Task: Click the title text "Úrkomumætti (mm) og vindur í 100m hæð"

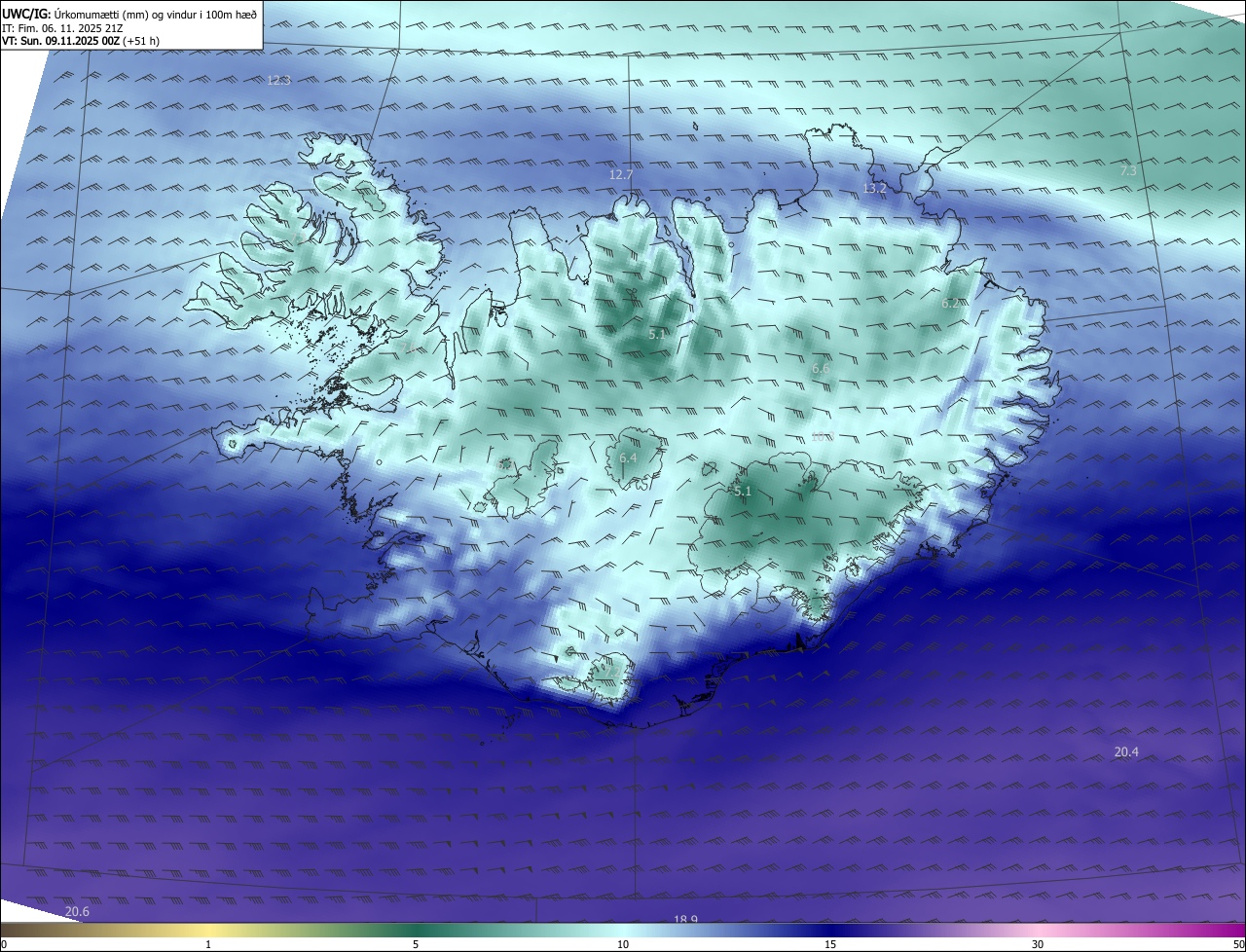Action: 155,15
